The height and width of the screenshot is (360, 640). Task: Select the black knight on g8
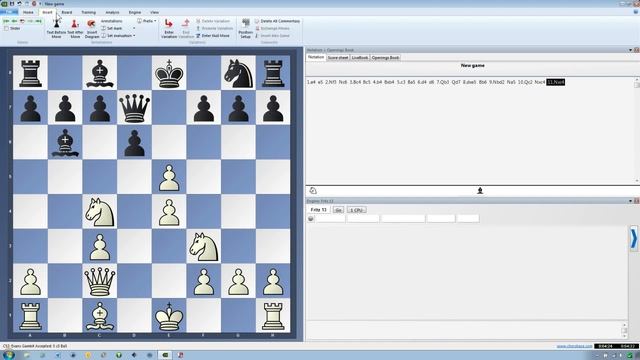click(238, 73)
